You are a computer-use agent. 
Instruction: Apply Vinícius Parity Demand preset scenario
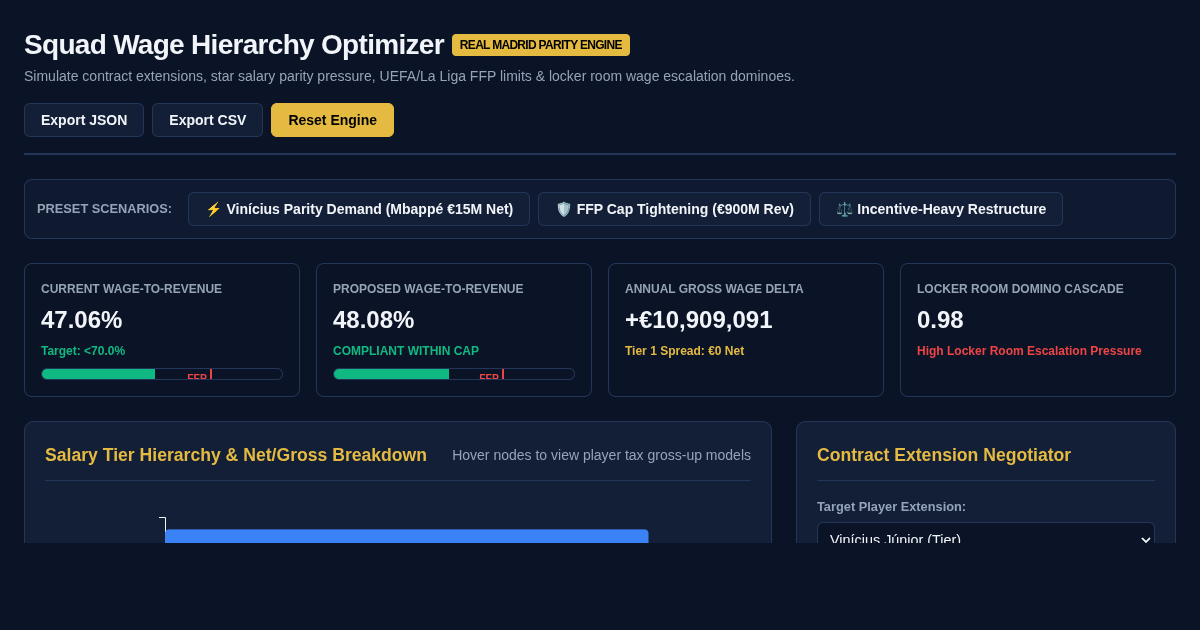(359, 209)
